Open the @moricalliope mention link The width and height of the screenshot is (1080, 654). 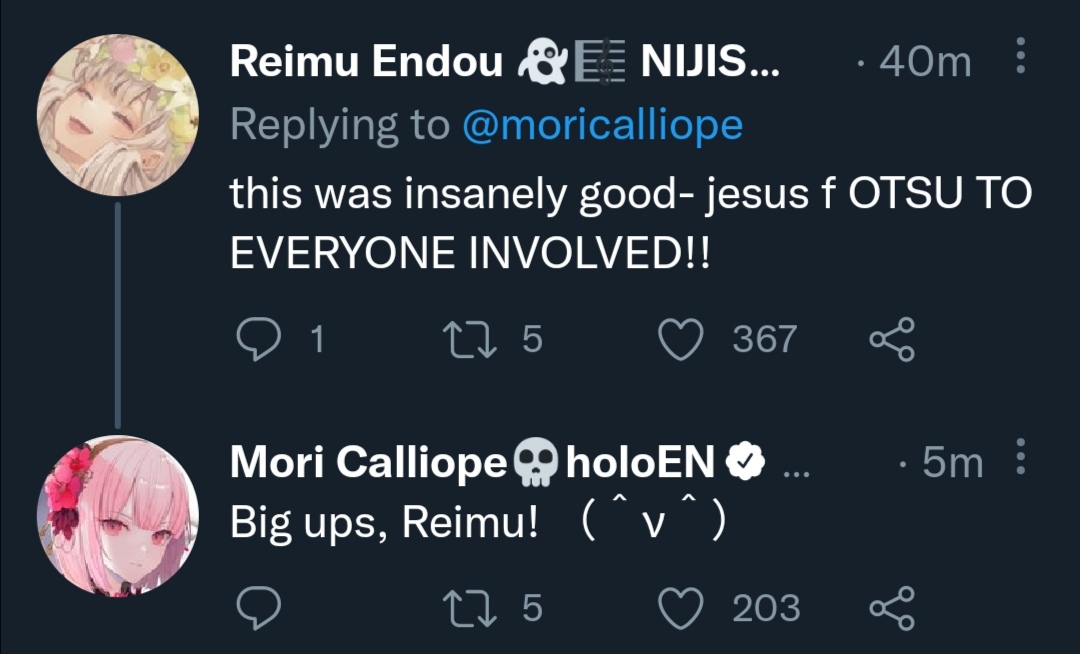coord(600,126)
